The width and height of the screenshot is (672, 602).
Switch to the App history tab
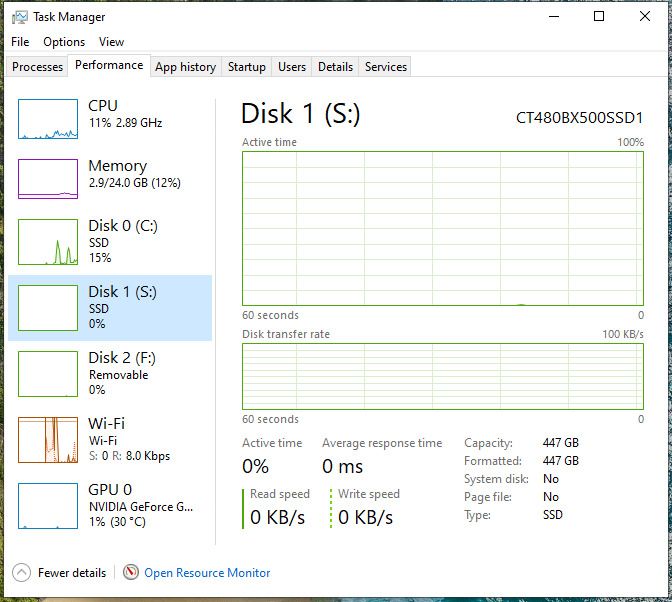tap(186, 66)
